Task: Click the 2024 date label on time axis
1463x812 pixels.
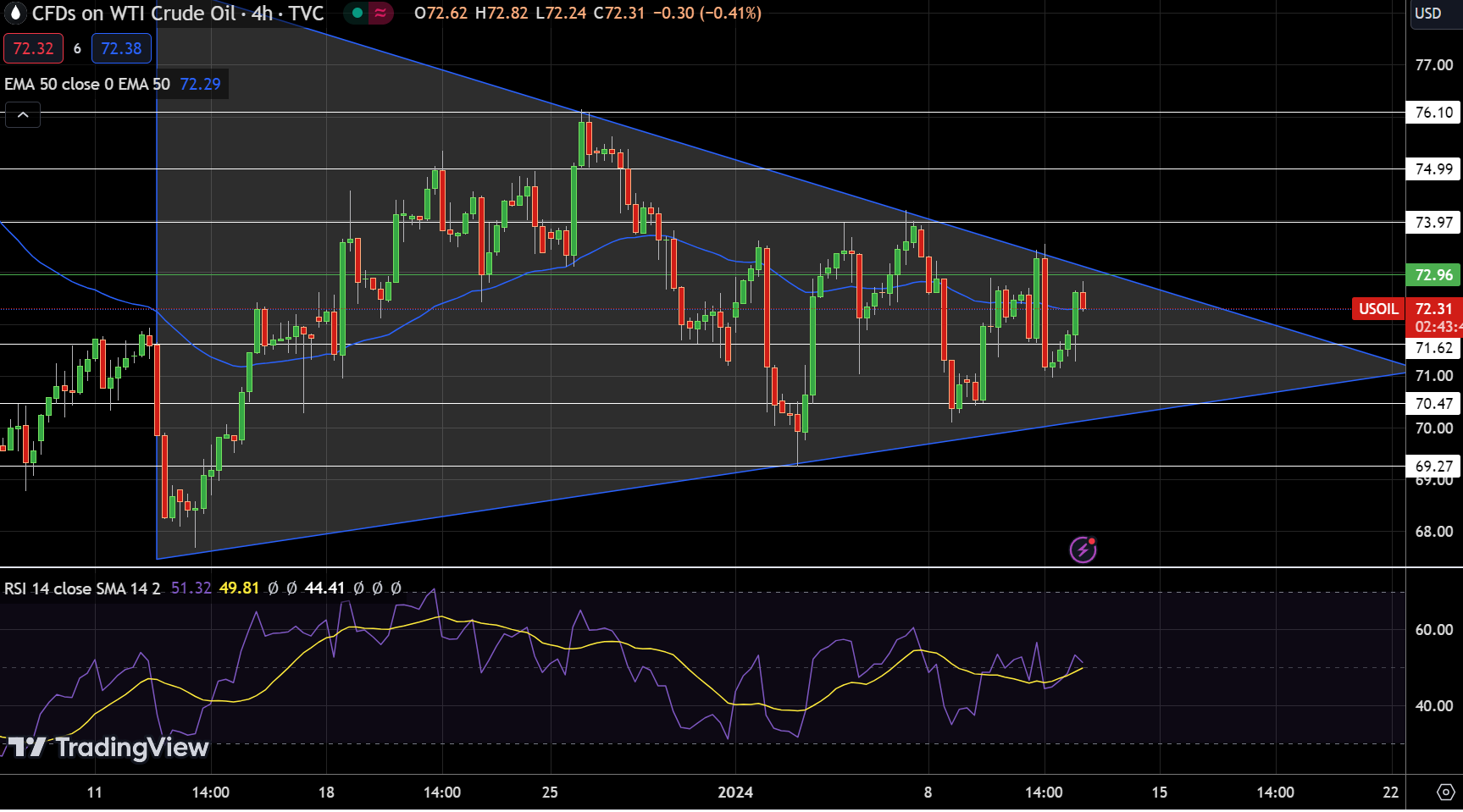Action: [735, 793]
